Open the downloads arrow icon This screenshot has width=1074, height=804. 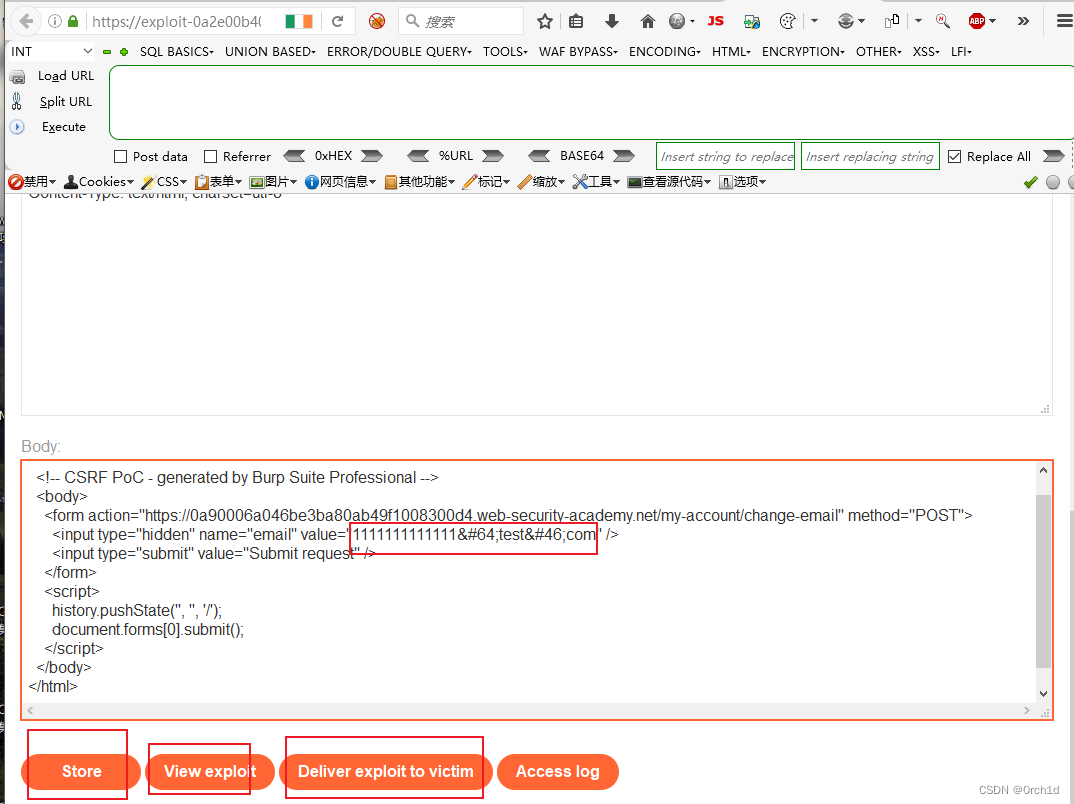click(612, 21)
